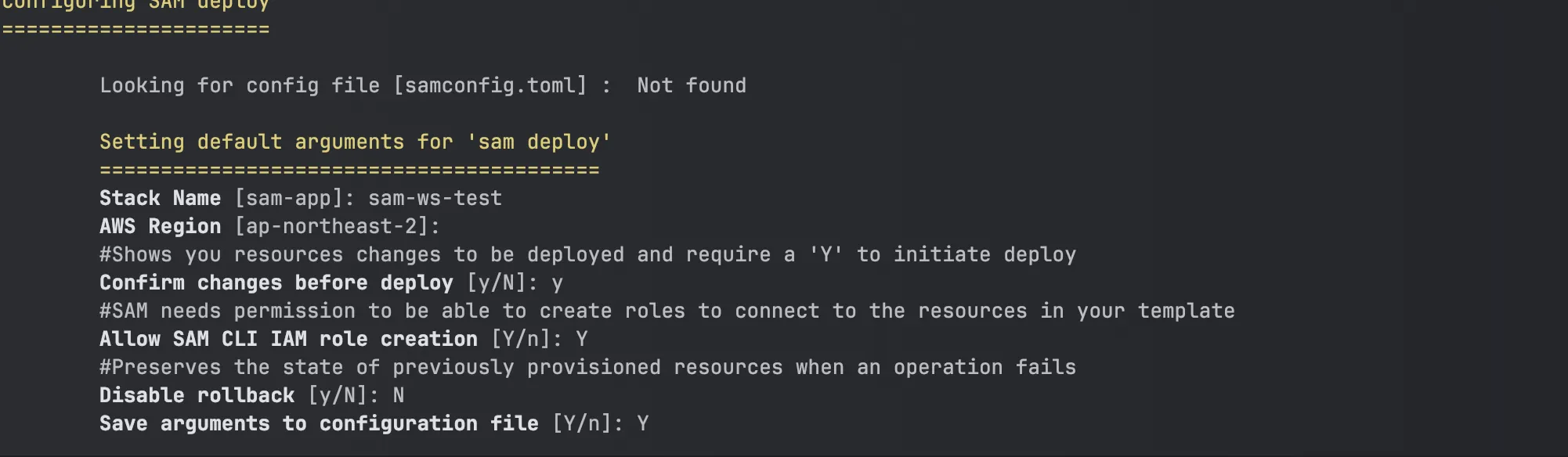Click the yellow 'Setting default arguments' heading
This screenshot has height=457, width=1568.
[355, 142]
